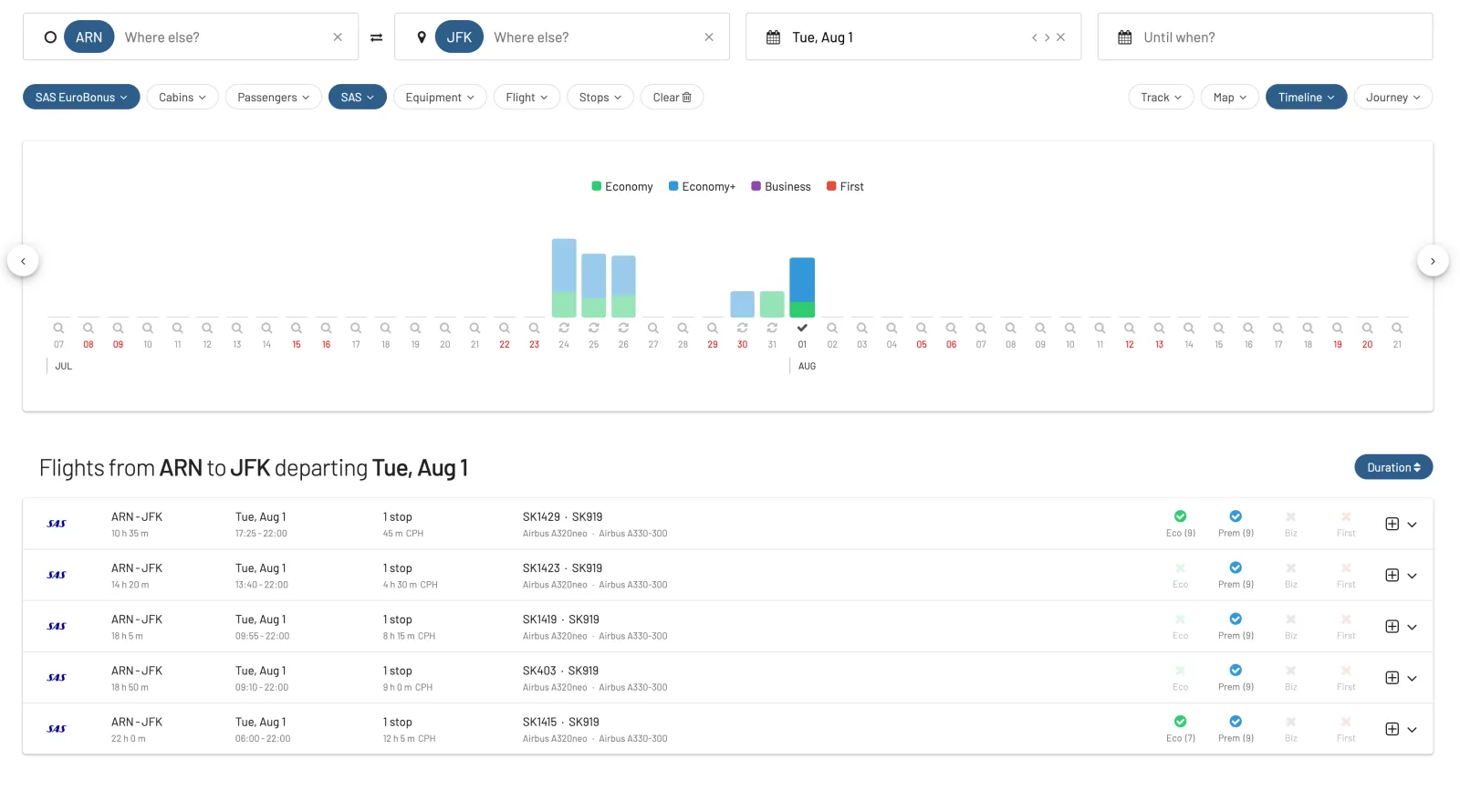
Task: Refresh availability for July 24
Action: click(x=564, y=328)
